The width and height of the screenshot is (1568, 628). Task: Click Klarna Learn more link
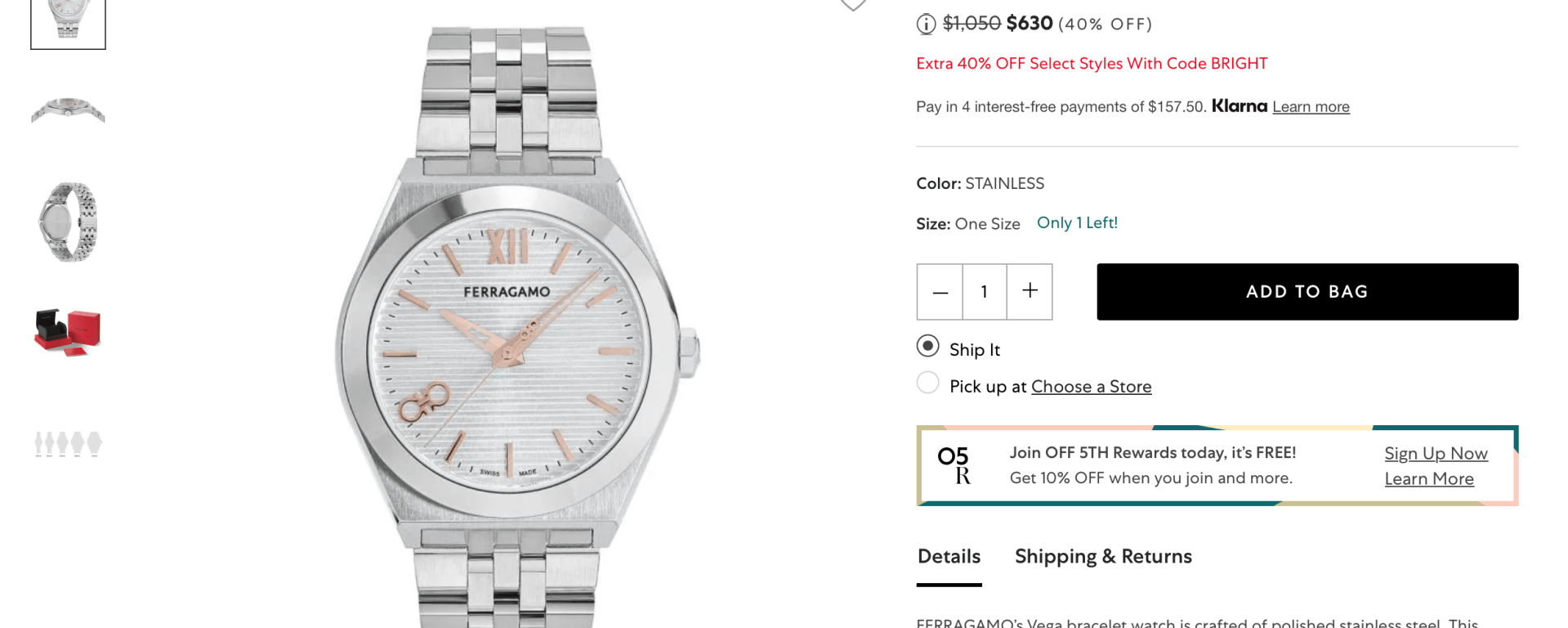1311,107
